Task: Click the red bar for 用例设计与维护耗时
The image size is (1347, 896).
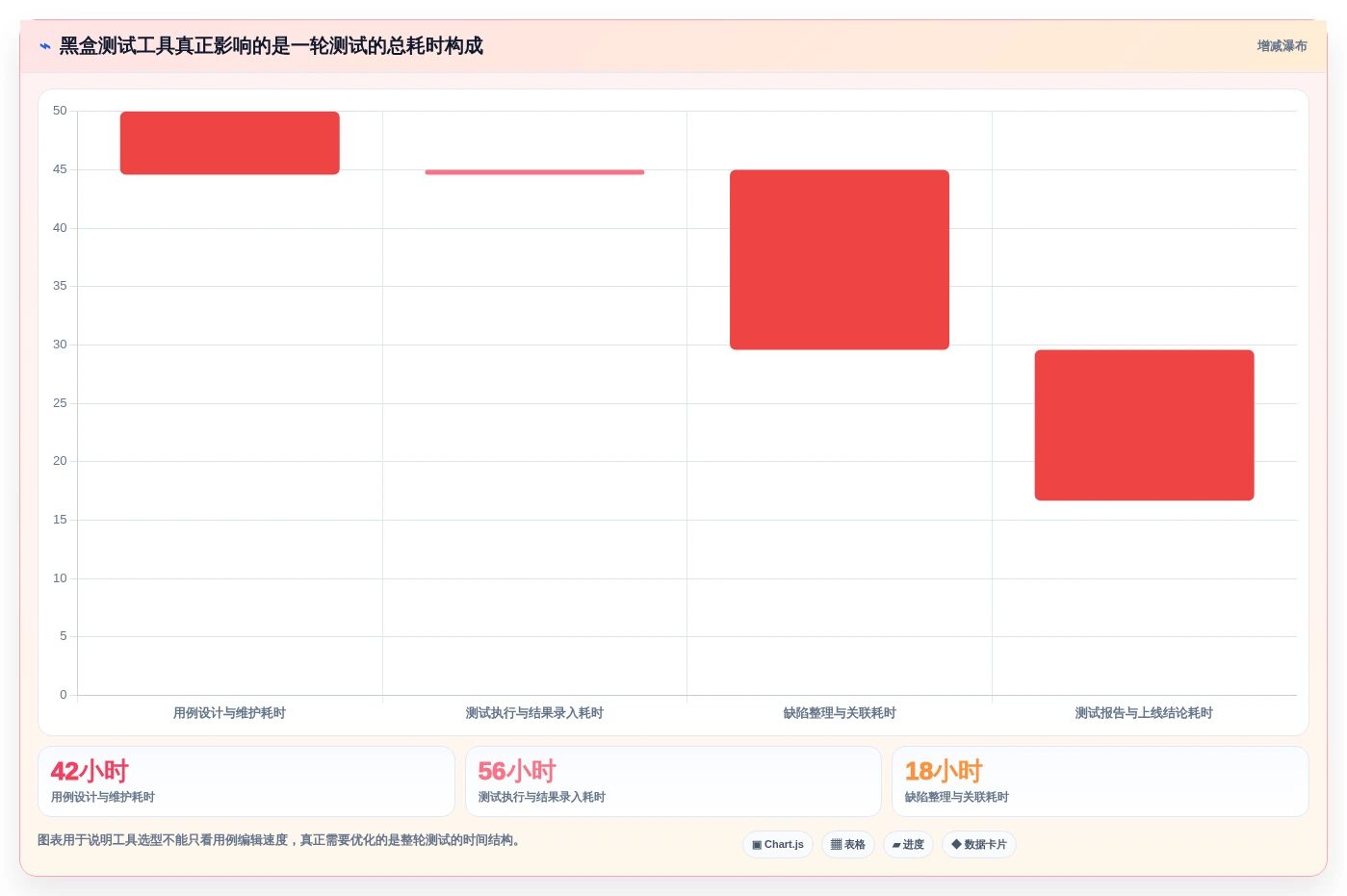Action: [x=230, y=142]
